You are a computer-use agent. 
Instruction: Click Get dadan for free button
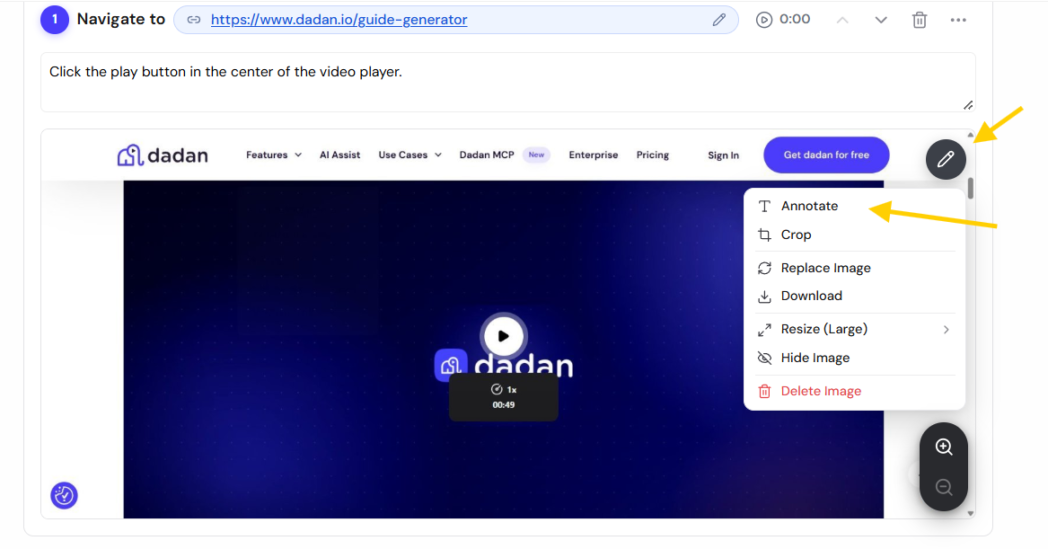pos(826,155)
